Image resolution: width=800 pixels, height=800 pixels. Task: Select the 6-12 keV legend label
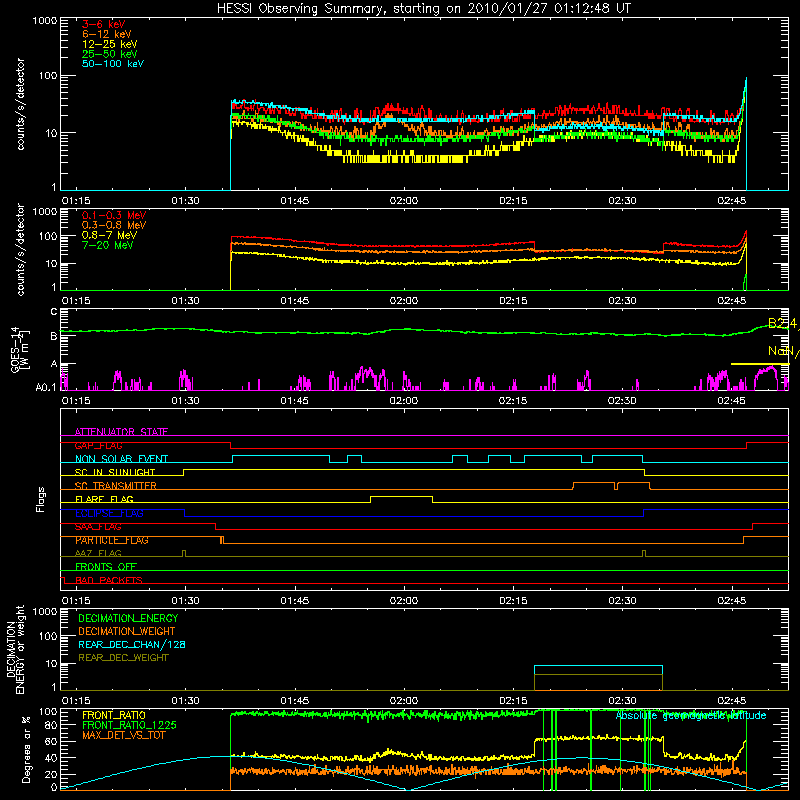107,34
